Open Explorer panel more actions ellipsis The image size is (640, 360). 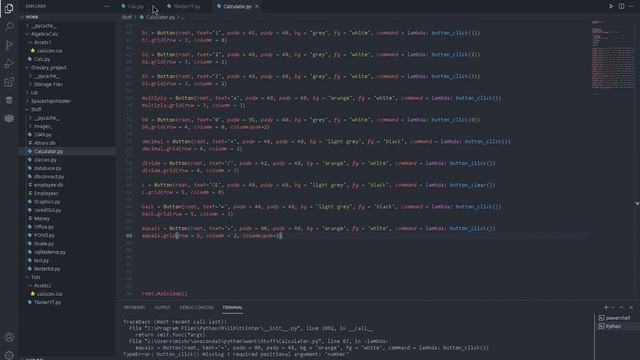click(x=107, y=6)
